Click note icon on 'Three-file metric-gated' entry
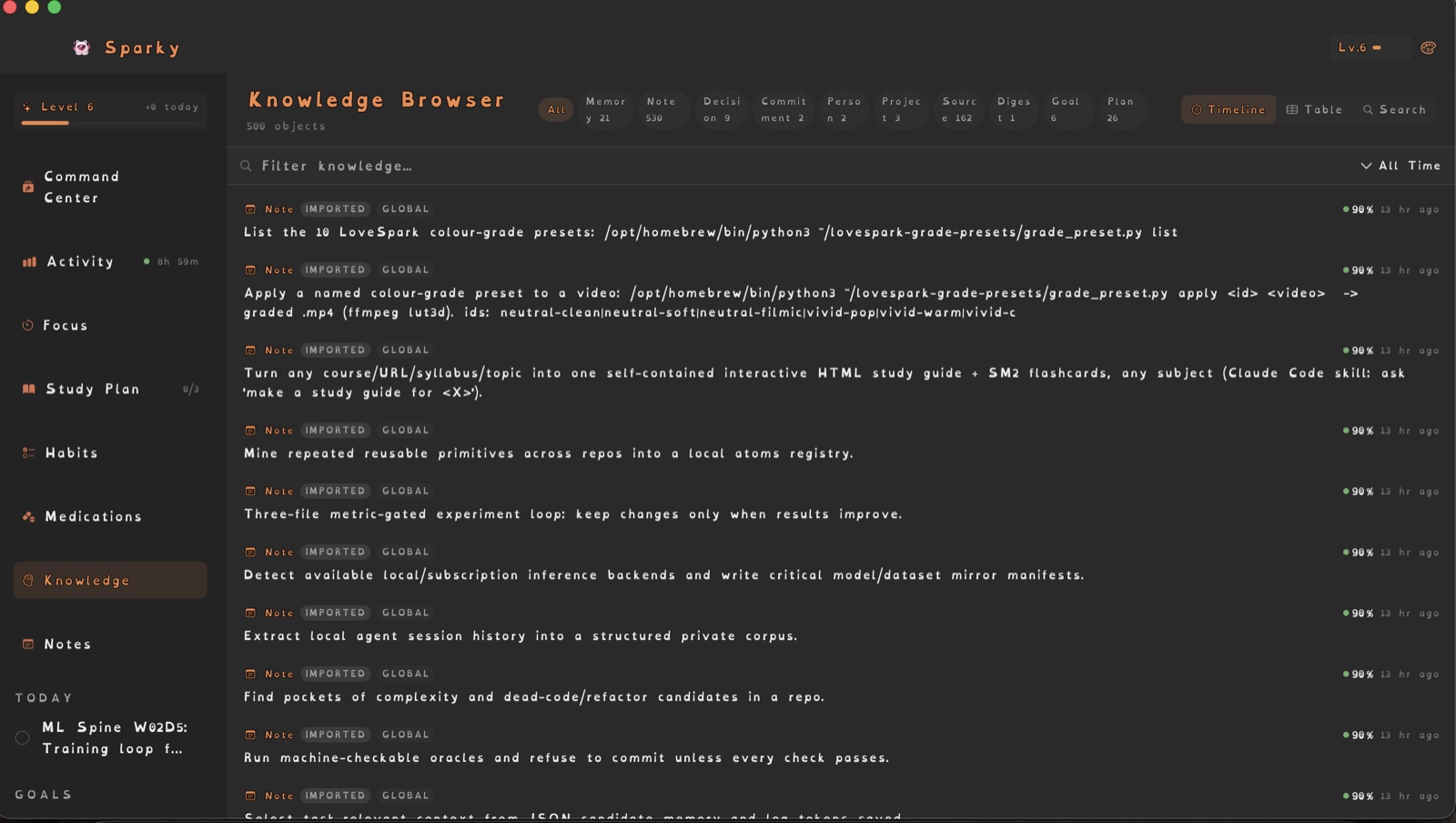 coord(250,491)
